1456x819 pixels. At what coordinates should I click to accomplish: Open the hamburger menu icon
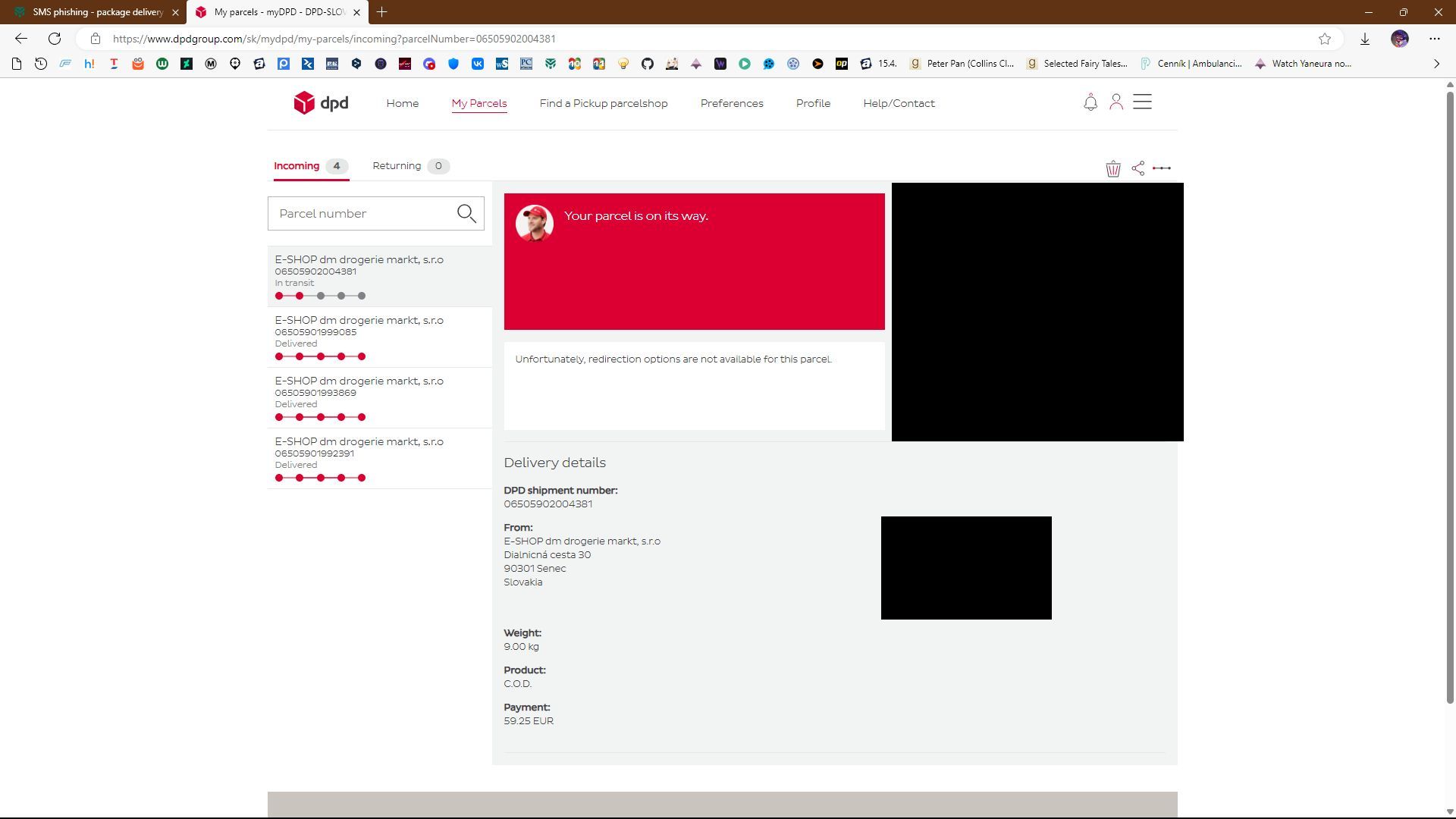pos(1142,102)
